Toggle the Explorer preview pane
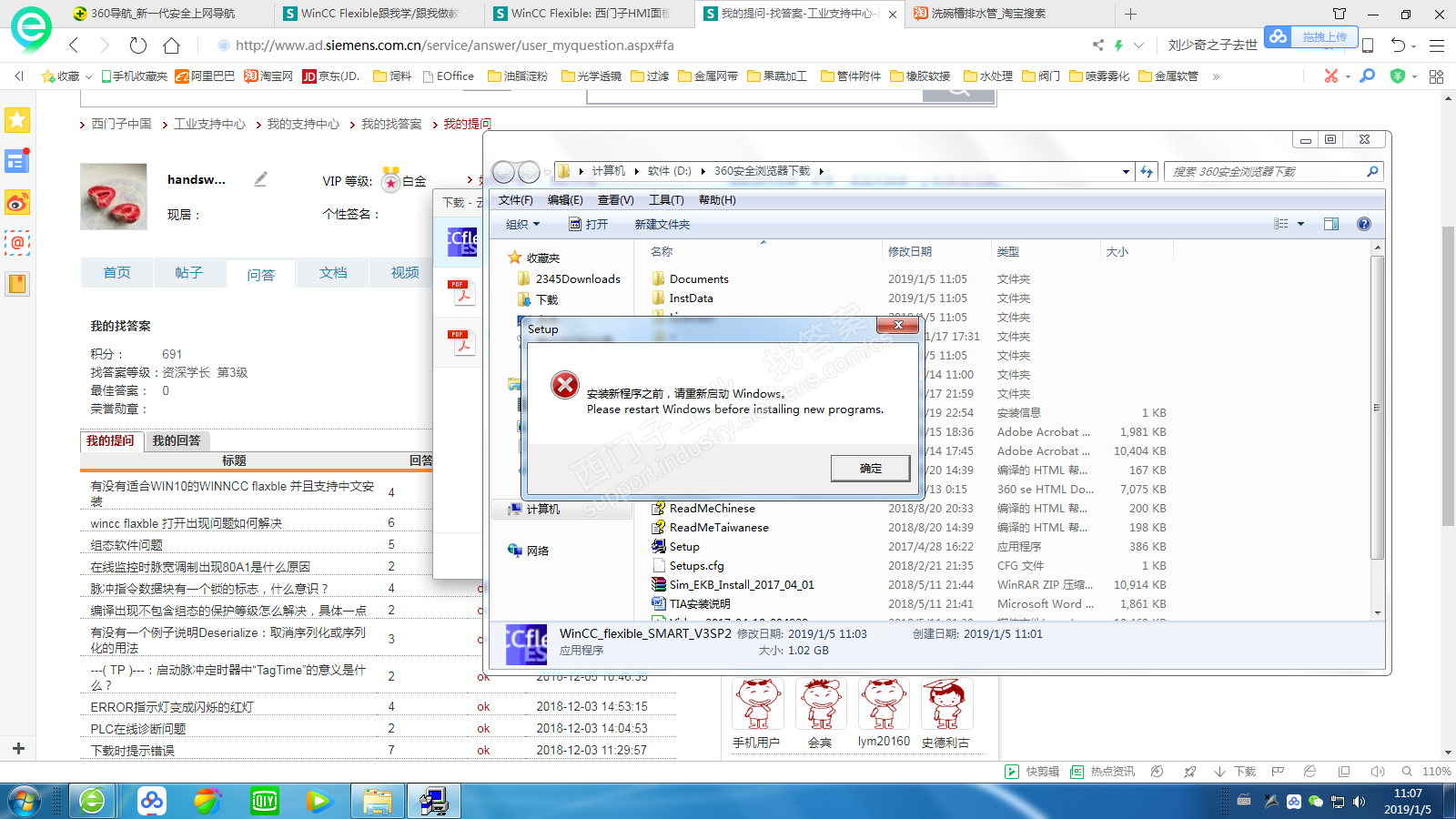Viewport: 1456px width, 819px height. coord(1331,224)
